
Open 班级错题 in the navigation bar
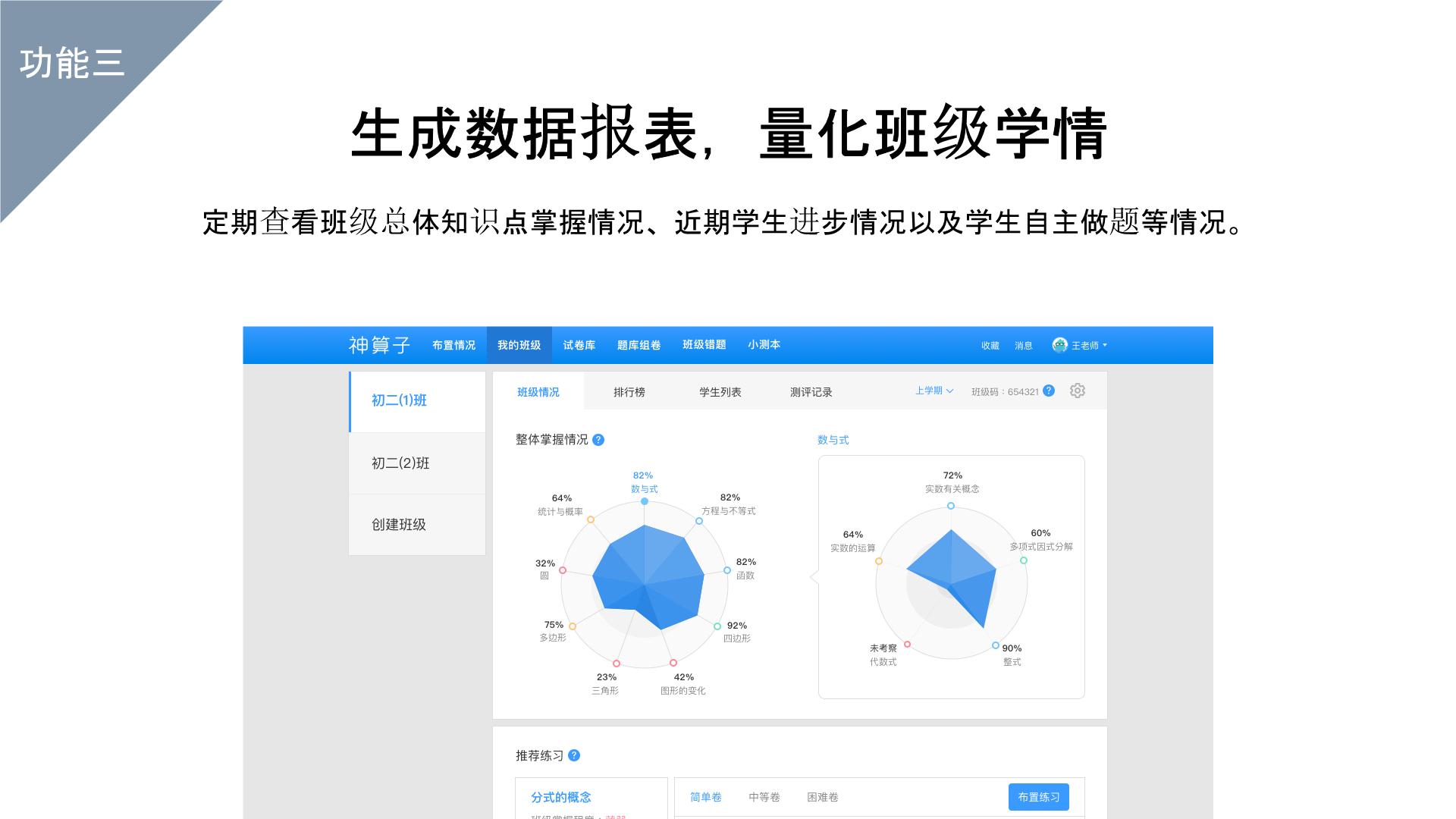pyautogui.click(x=704, y=345)
